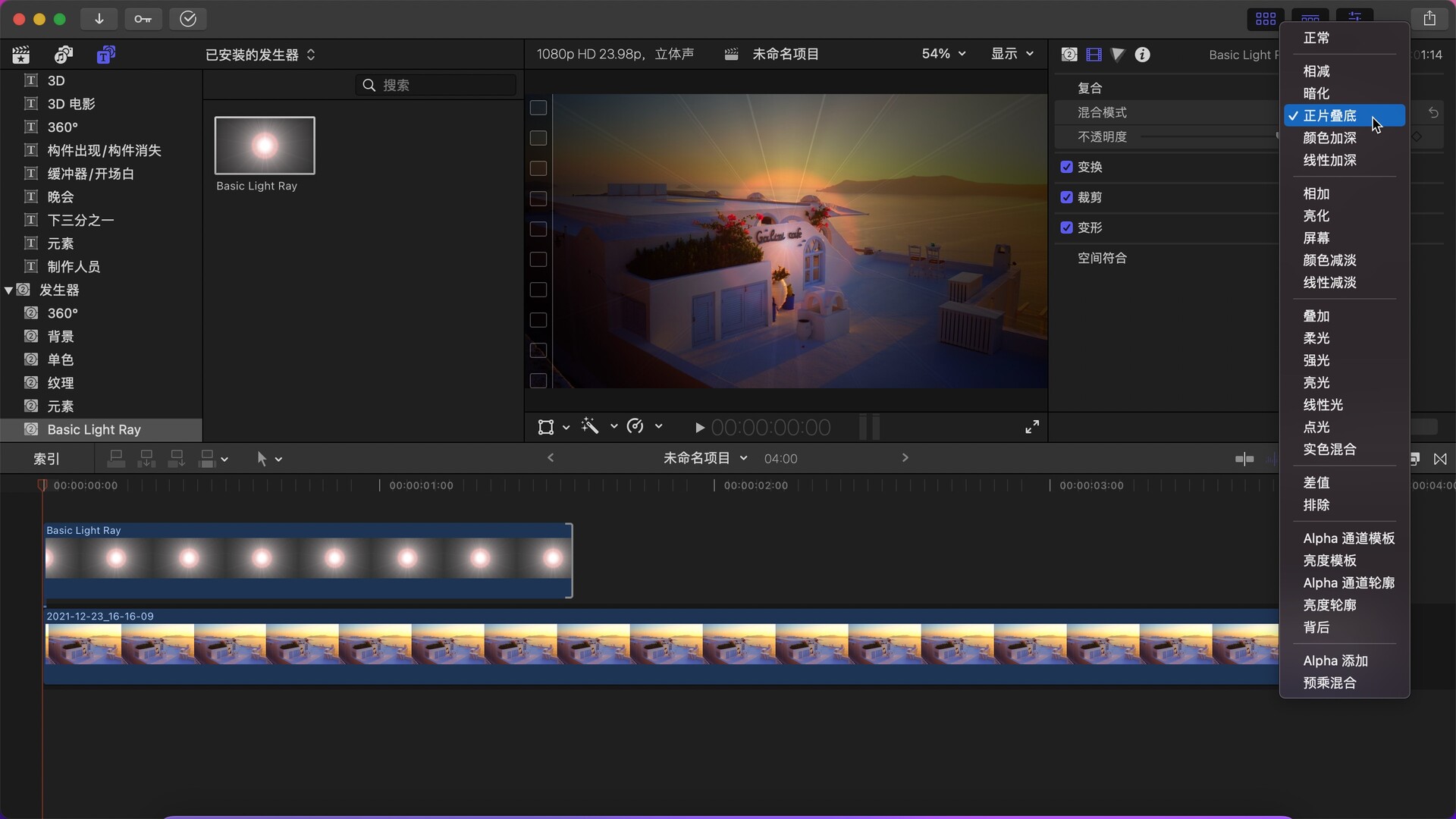1456x819 pixels.
Task: Select the 背景 generator category
Action: pyautogui.click(x=101, y=337)
